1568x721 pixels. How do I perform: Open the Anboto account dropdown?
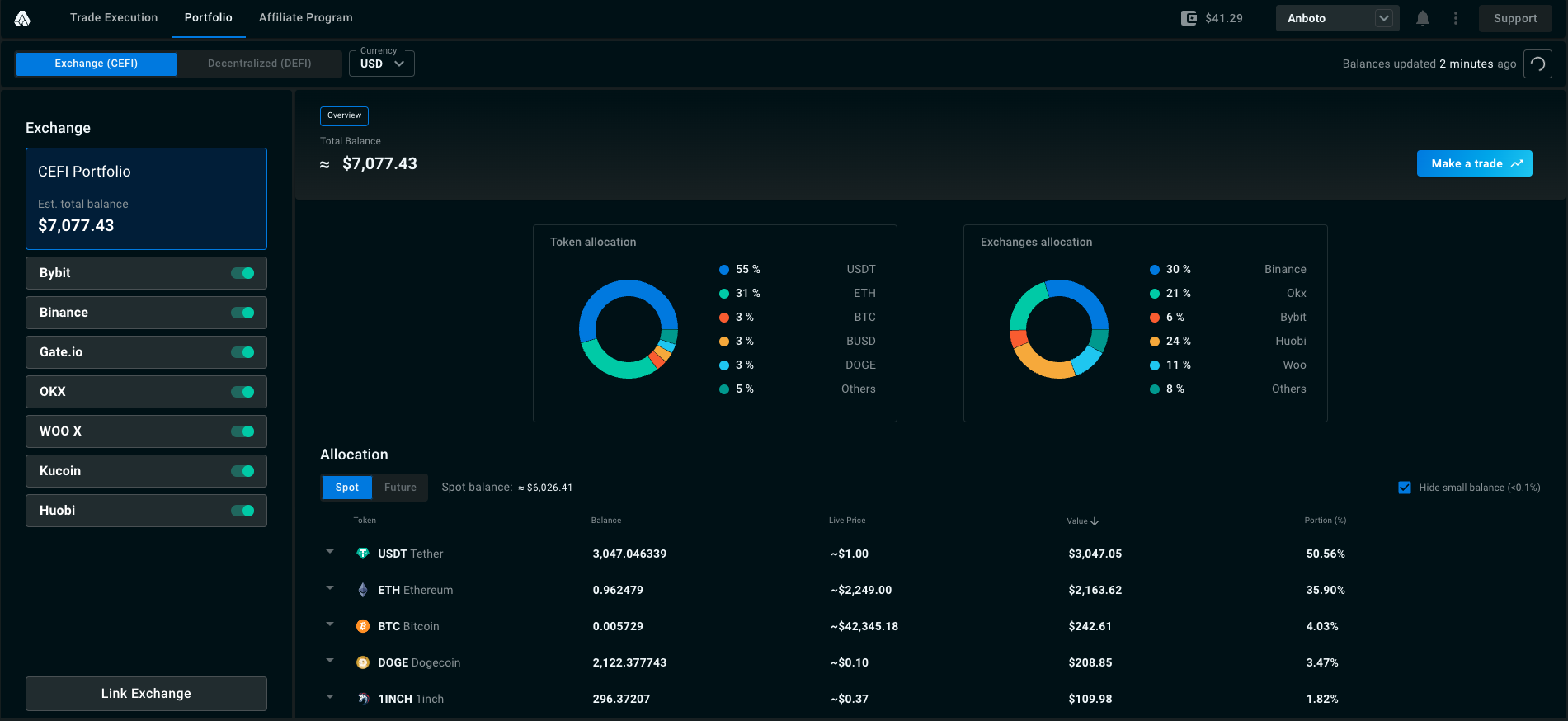coord(1337,18)
